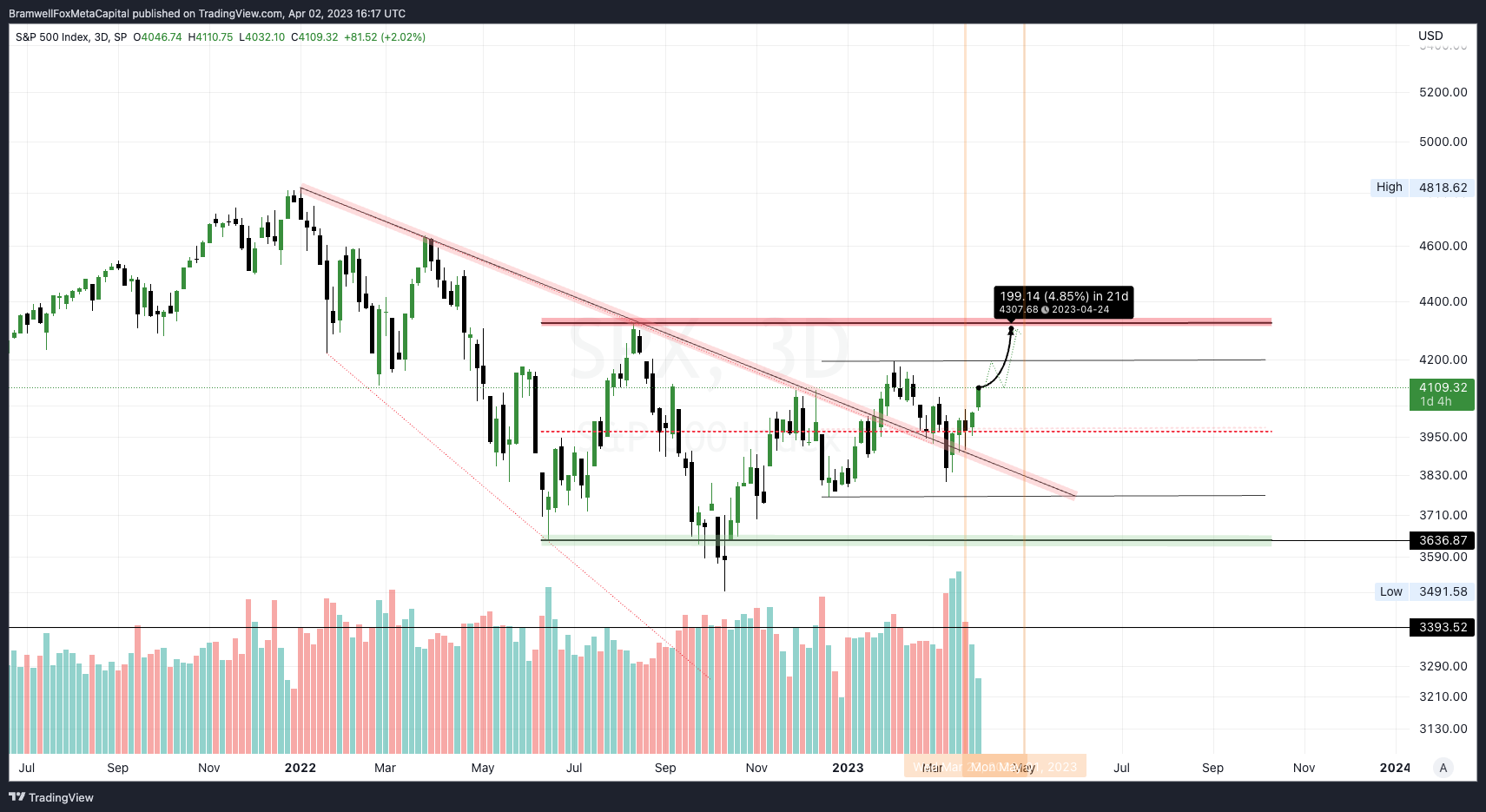Click the 3290.00 price axis label

coord(1443,666)
